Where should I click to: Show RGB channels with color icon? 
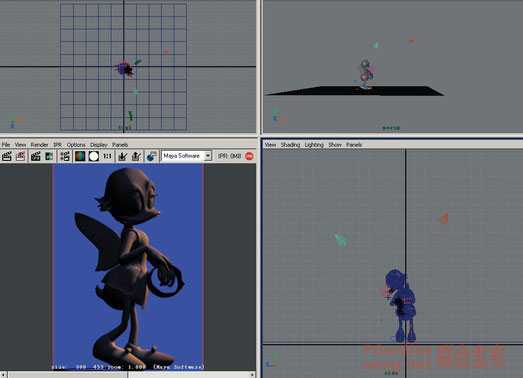80,156
